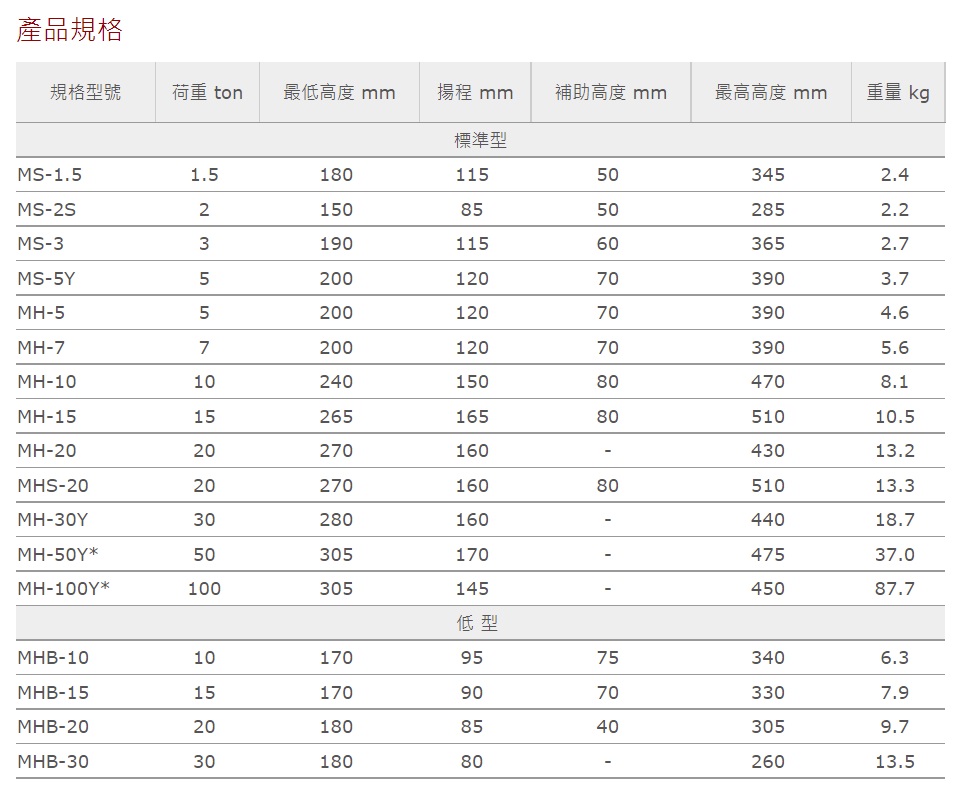Click the MHB-30 model name
960x794 pixels.
point(53,762)
